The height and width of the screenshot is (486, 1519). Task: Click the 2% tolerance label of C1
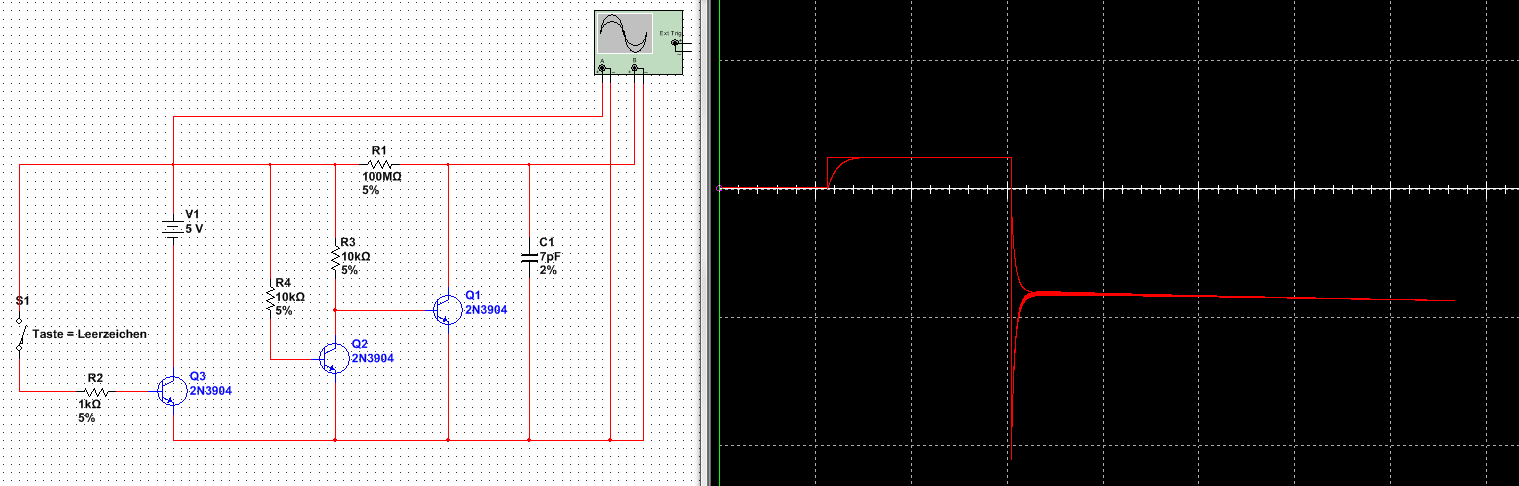[x=548, y=271]
